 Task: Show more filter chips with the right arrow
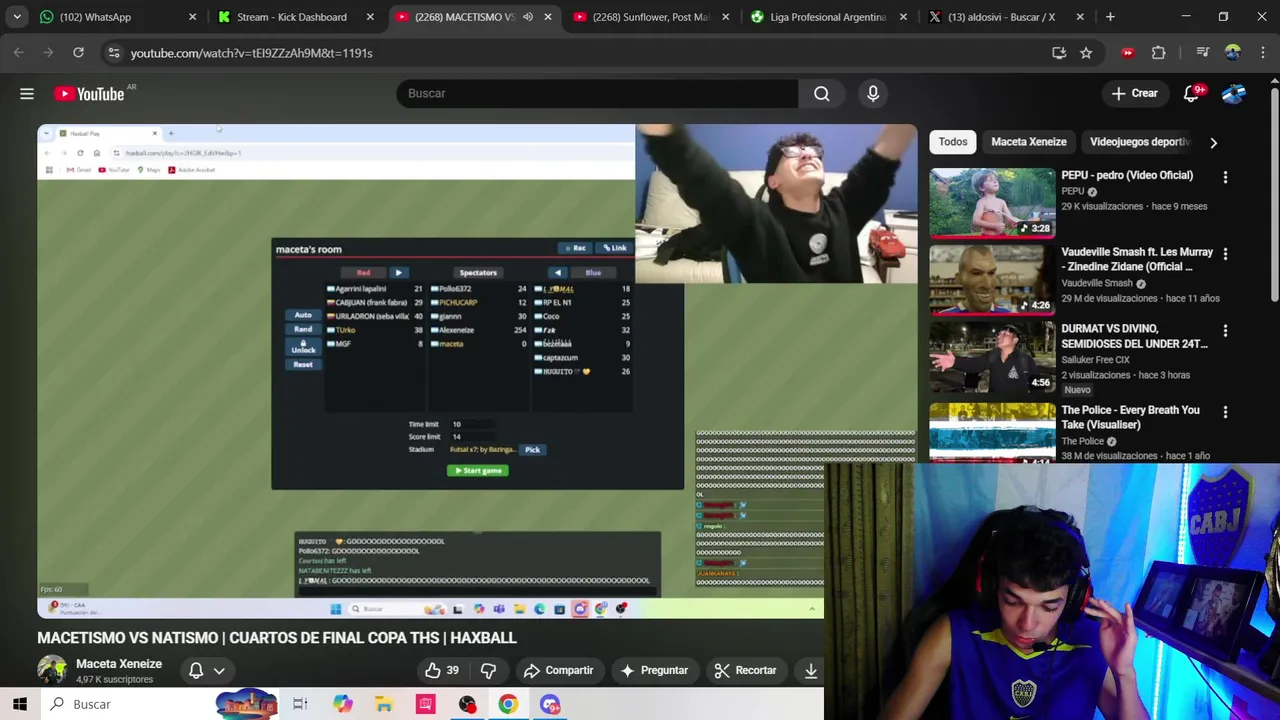[1213, 142]
